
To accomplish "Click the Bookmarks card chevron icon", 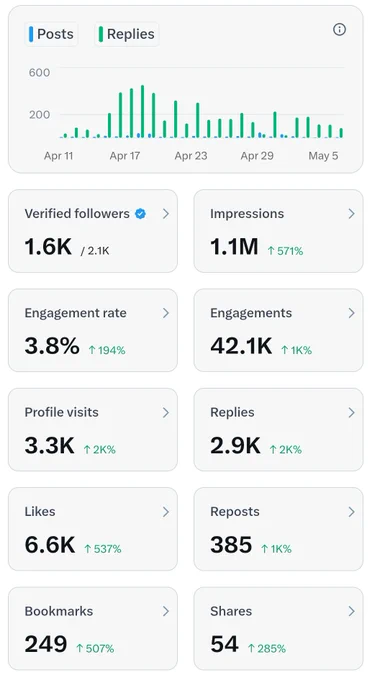I will [166, 611].
